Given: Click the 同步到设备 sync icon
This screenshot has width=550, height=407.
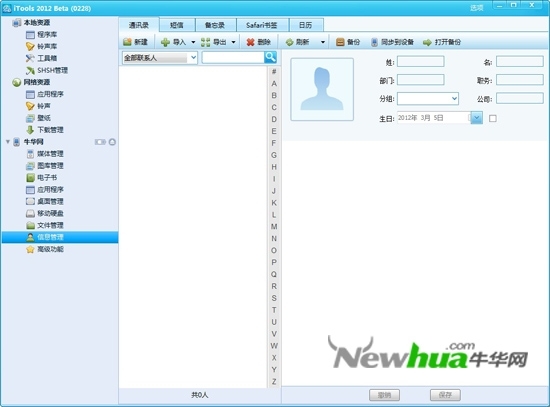Looking at the screenshot, I should tap(375, 42).
